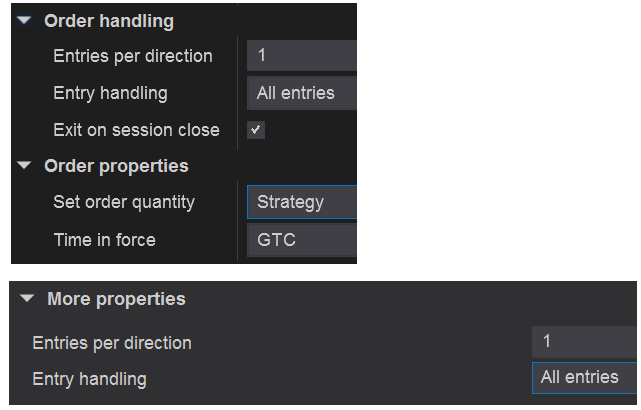Select Entry handling label under Order handling
The height and width of the screenshot is (410, 641).
[x=110, y=93]
